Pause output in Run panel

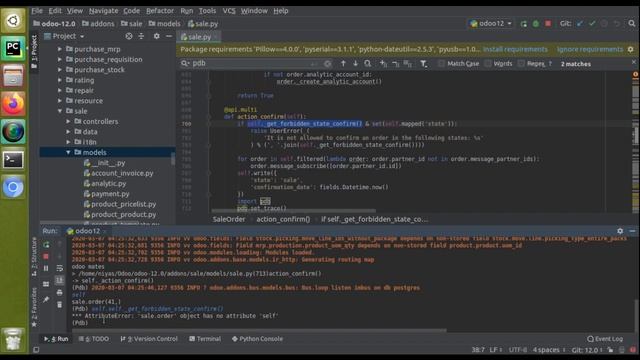[x=46, y=268]
